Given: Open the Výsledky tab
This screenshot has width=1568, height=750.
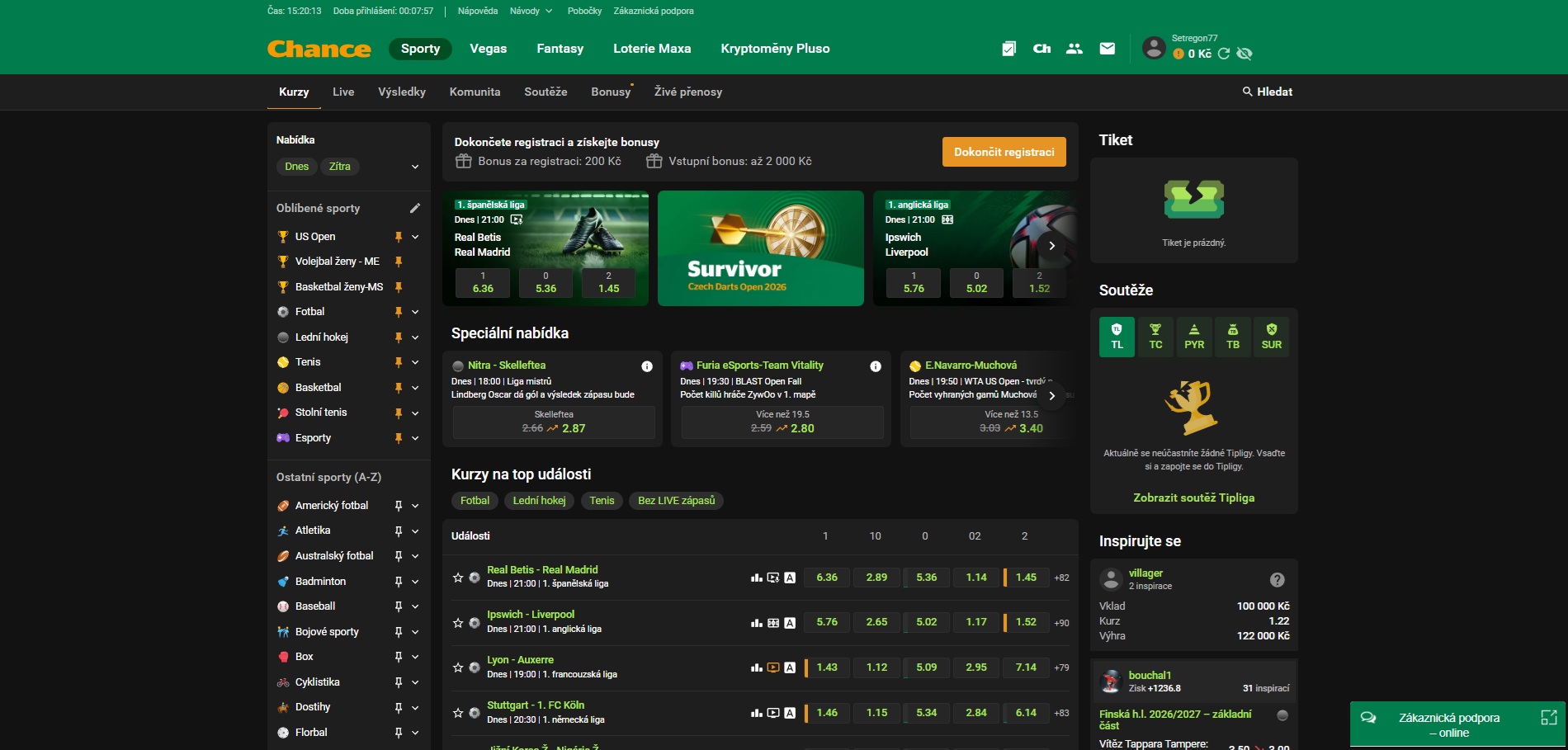Looking at the screenshot, I should [402, 92].
